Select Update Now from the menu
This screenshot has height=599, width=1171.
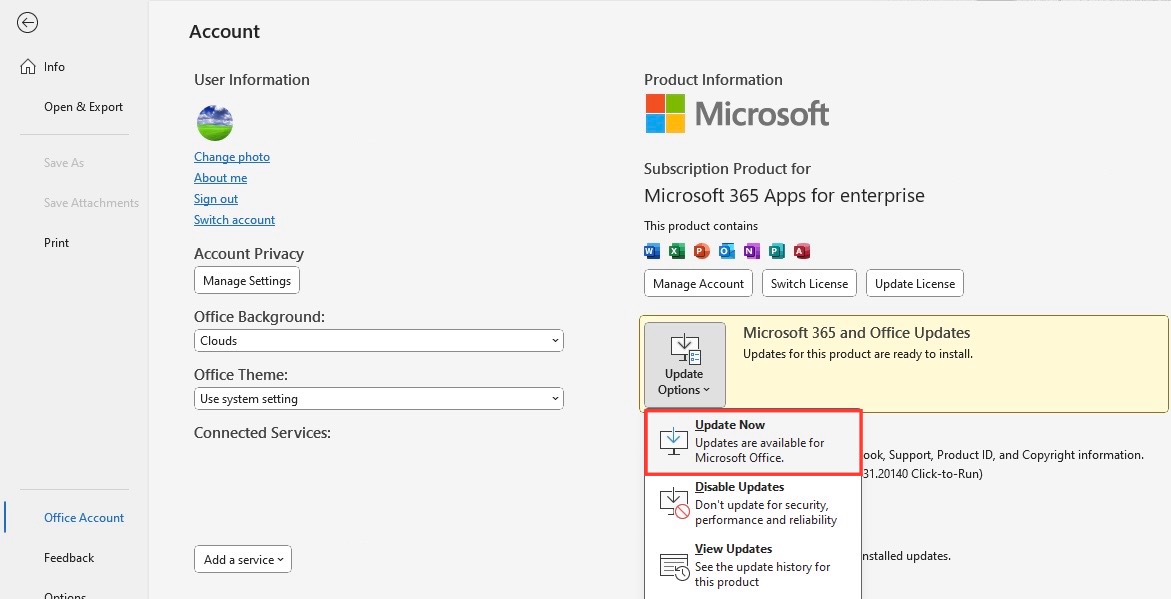pos(753,441)
